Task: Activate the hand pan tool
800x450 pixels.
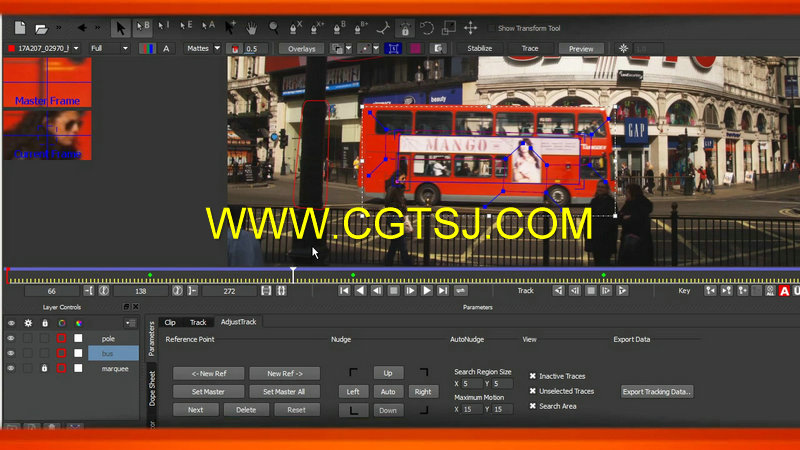Action: tap(252, 28)
